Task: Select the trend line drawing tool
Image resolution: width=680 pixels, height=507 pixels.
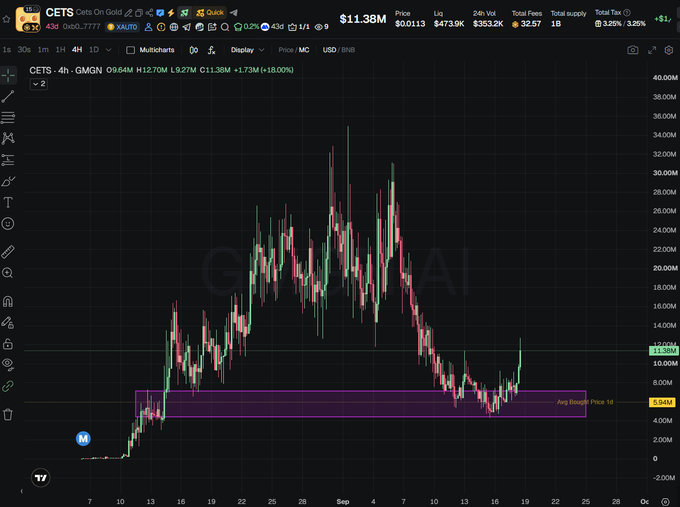Action: coord(8,96)
